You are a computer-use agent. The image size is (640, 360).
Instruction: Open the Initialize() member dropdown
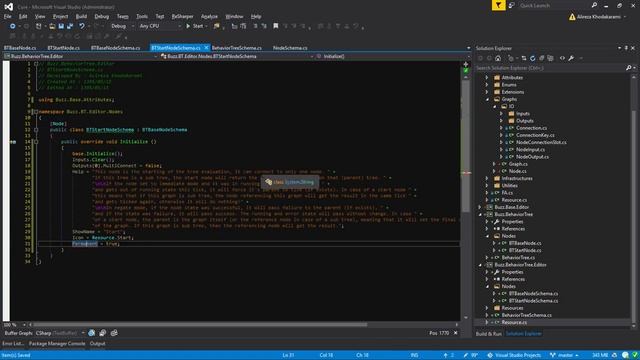[468, 56]
